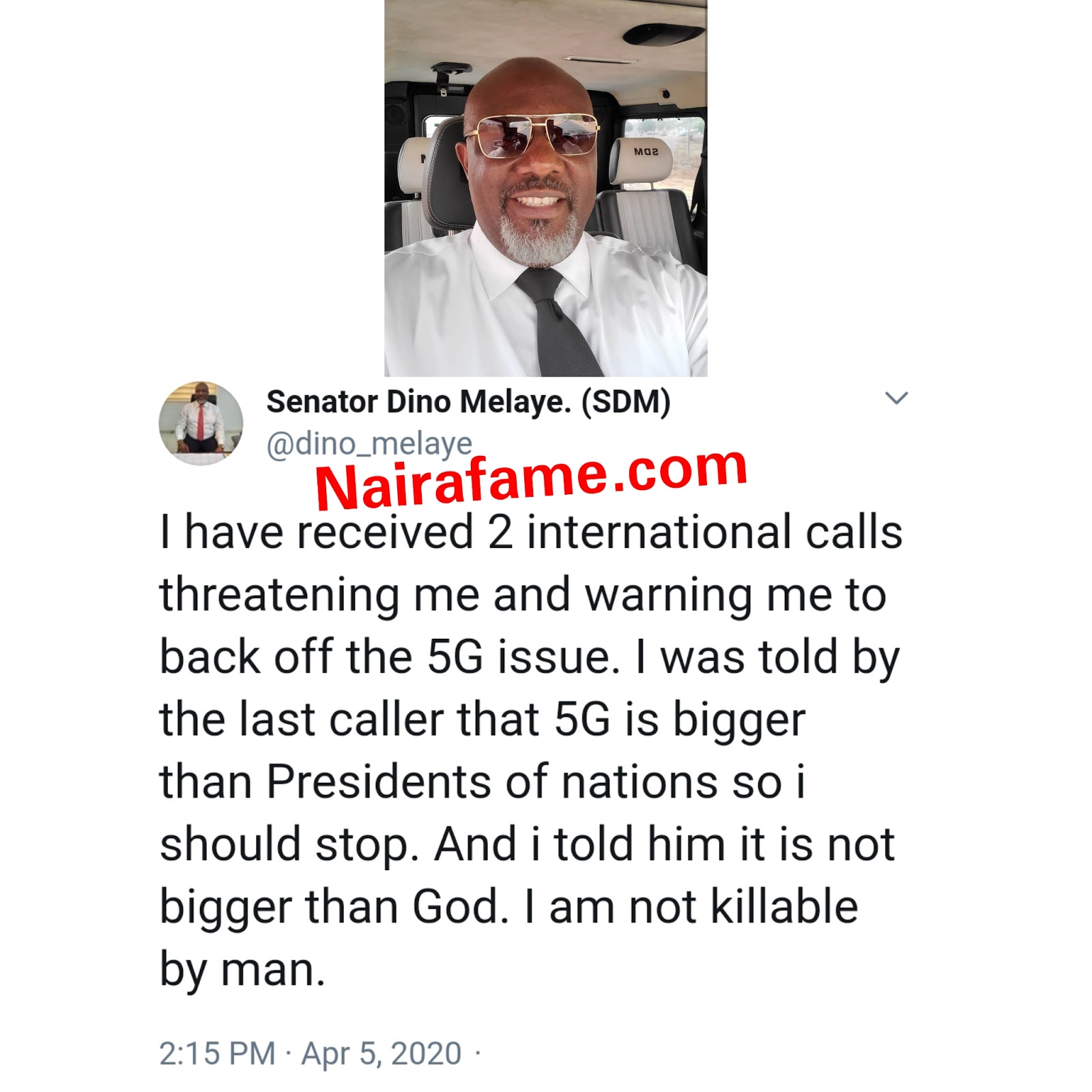The width and height of the screenshot is (1092, 1092).
Task: Click "(SDM)" in the display name
Action: coord(626,402)
